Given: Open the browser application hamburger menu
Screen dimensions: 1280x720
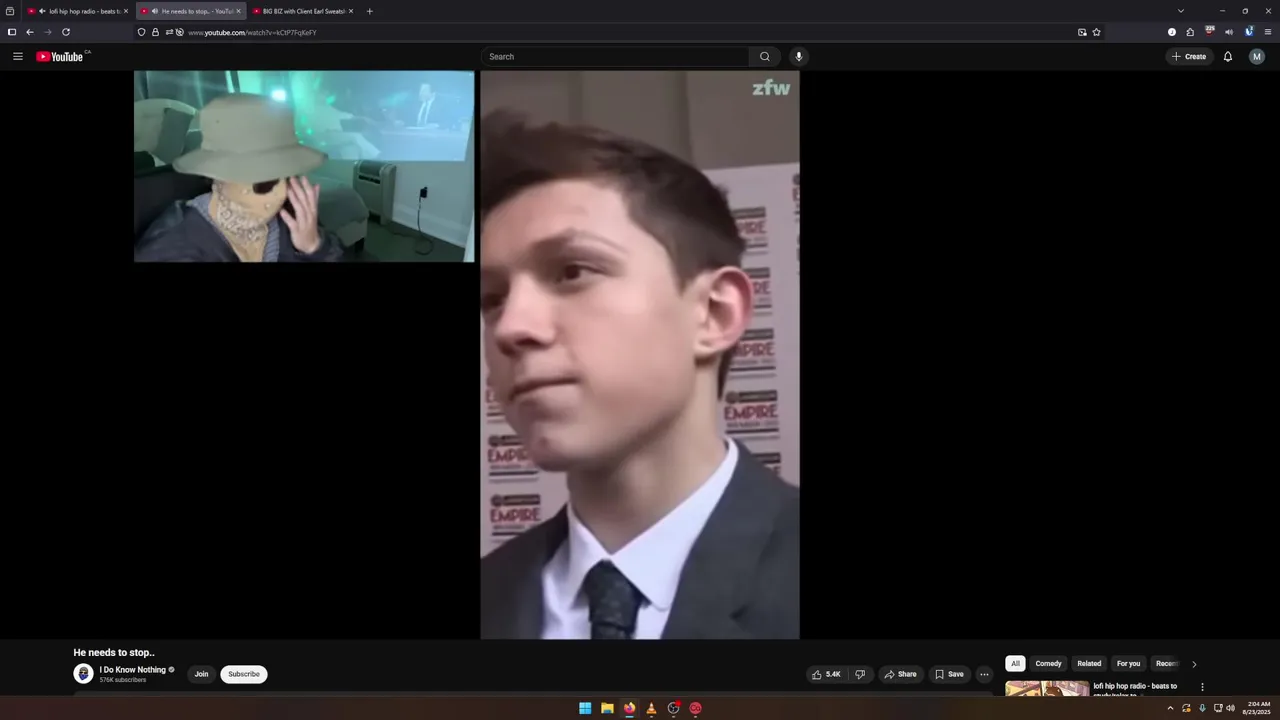Looking at the screenshot, I should pos(1268,32).
